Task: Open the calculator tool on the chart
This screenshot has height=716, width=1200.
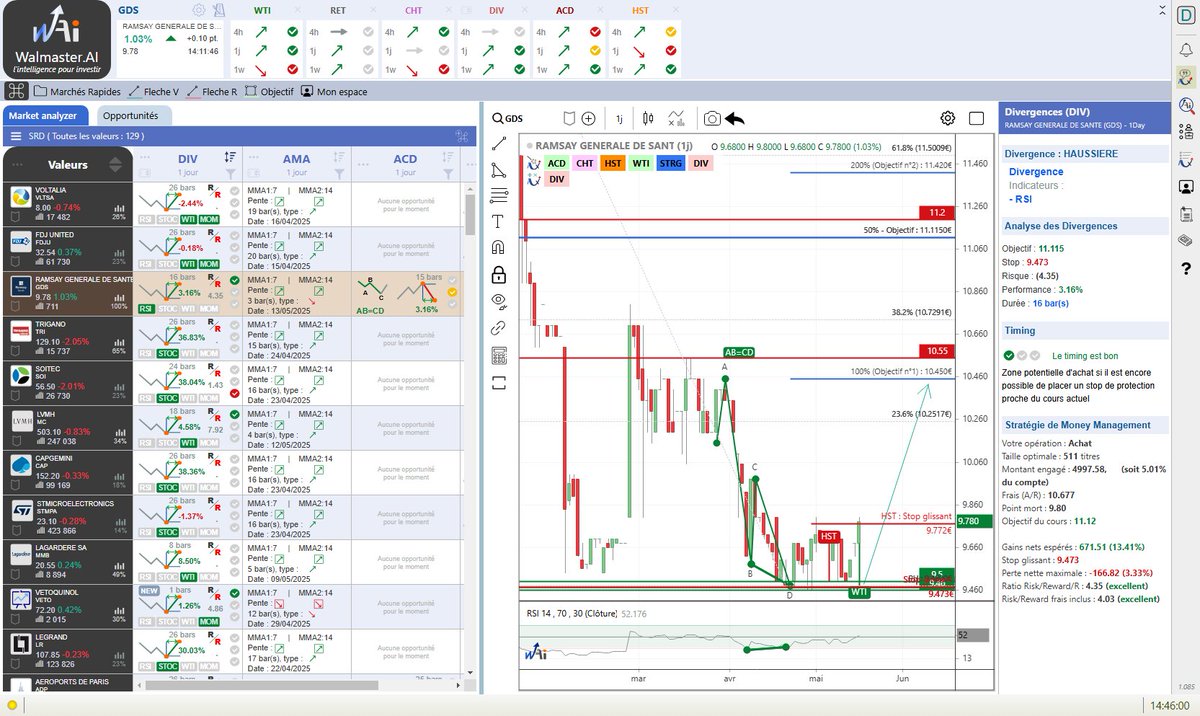Action: click(499, 355)
